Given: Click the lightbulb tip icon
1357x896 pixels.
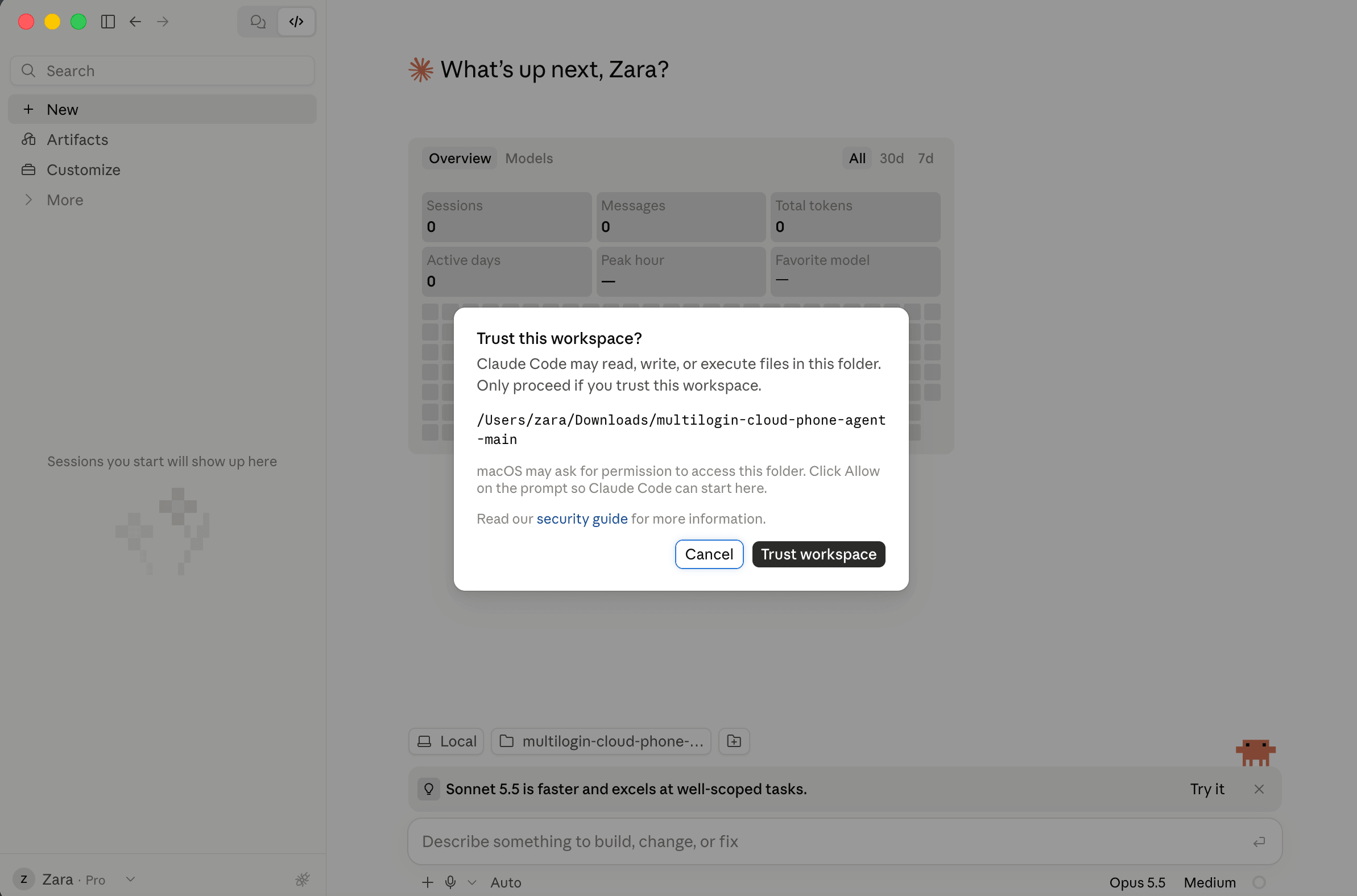Looking at the screenshot, I should coord(429,789).
